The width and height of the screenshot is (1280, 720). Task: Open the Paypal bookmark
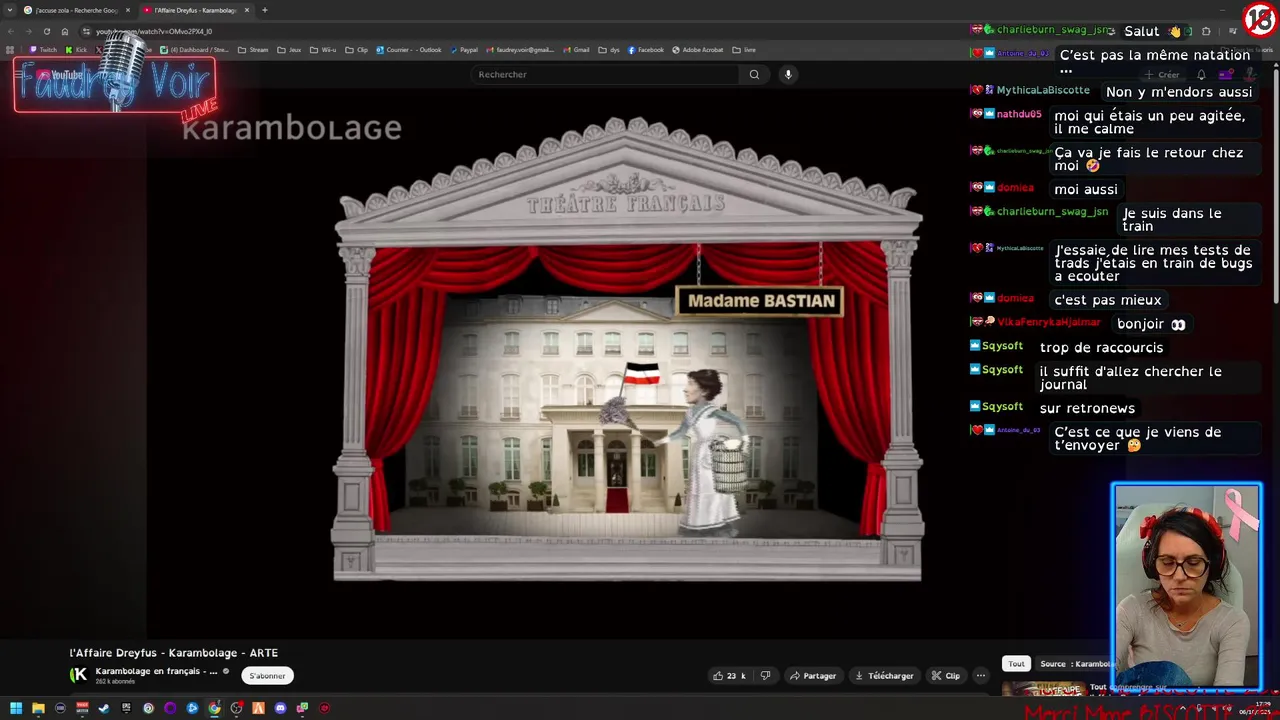click(x=464, y=50)
